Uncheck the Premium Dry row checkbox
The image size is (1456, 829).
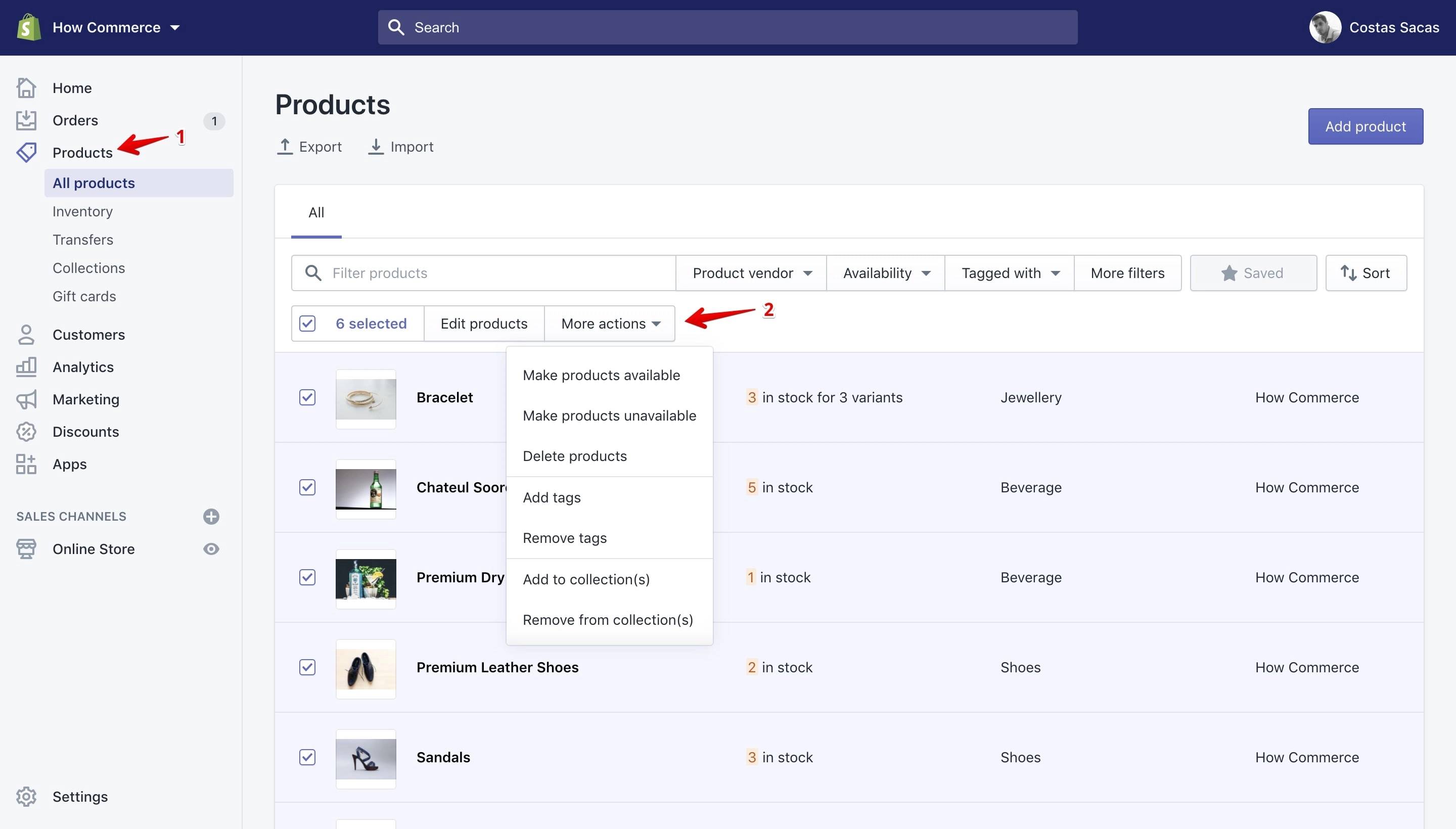(x=307, y=577)
